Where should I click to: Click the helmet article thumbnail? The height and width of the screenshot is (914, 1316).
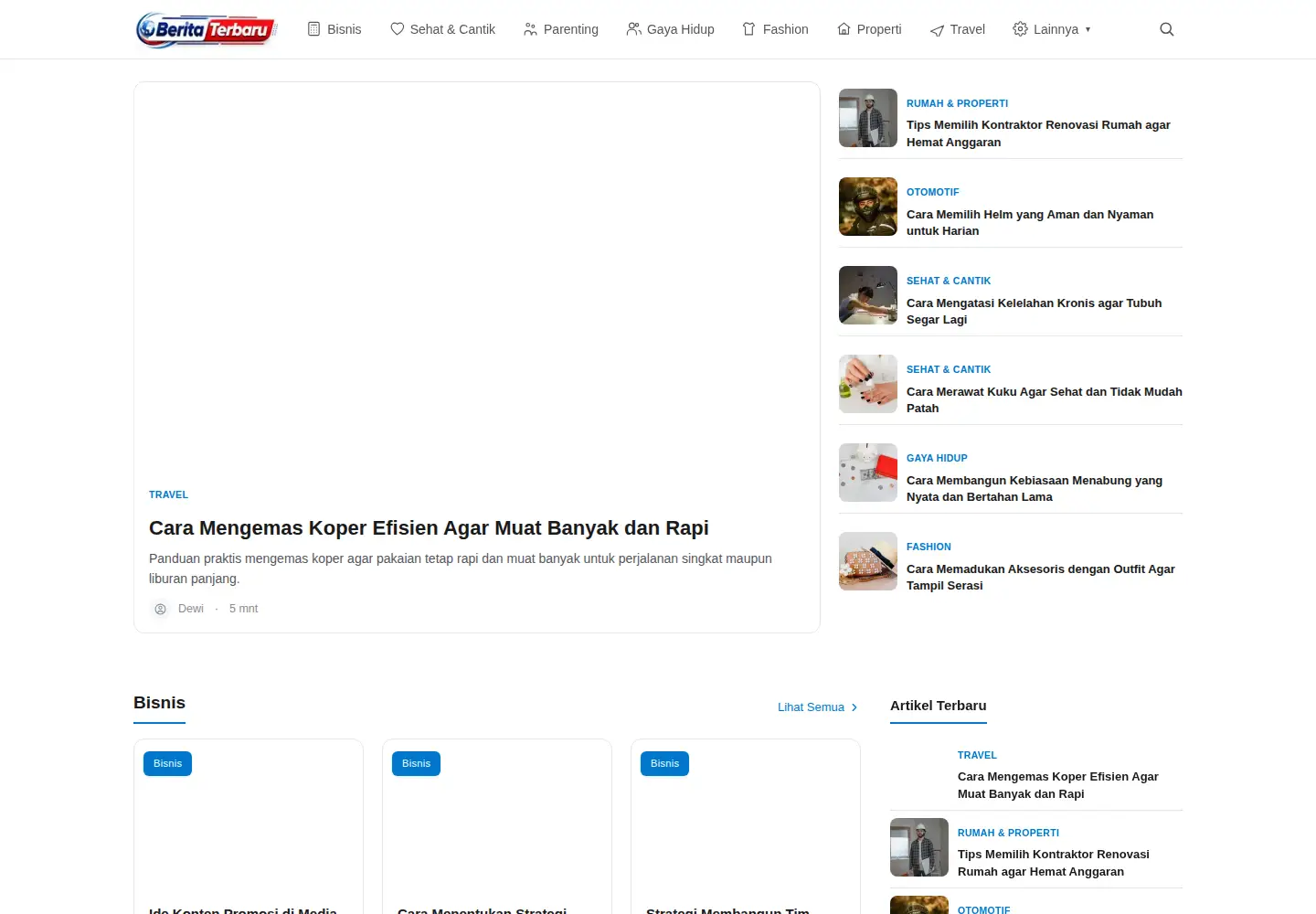868,207
